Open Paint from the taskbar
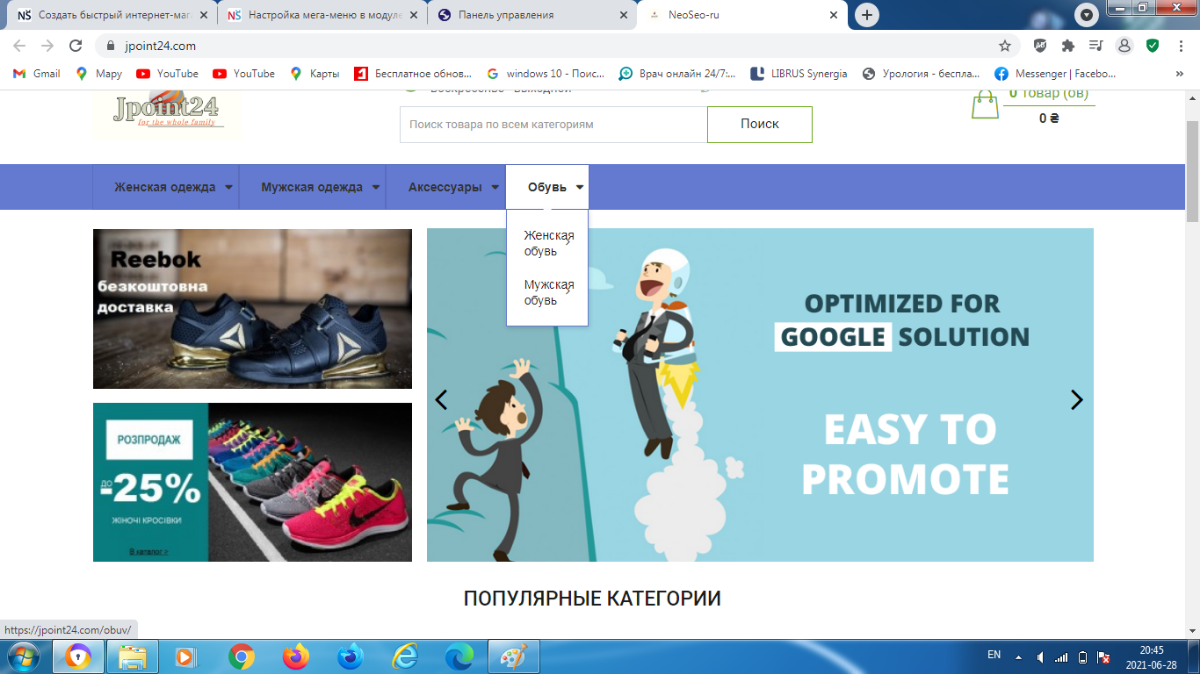This screenshot has width=1200, height=674. click(x=513, y=657)
